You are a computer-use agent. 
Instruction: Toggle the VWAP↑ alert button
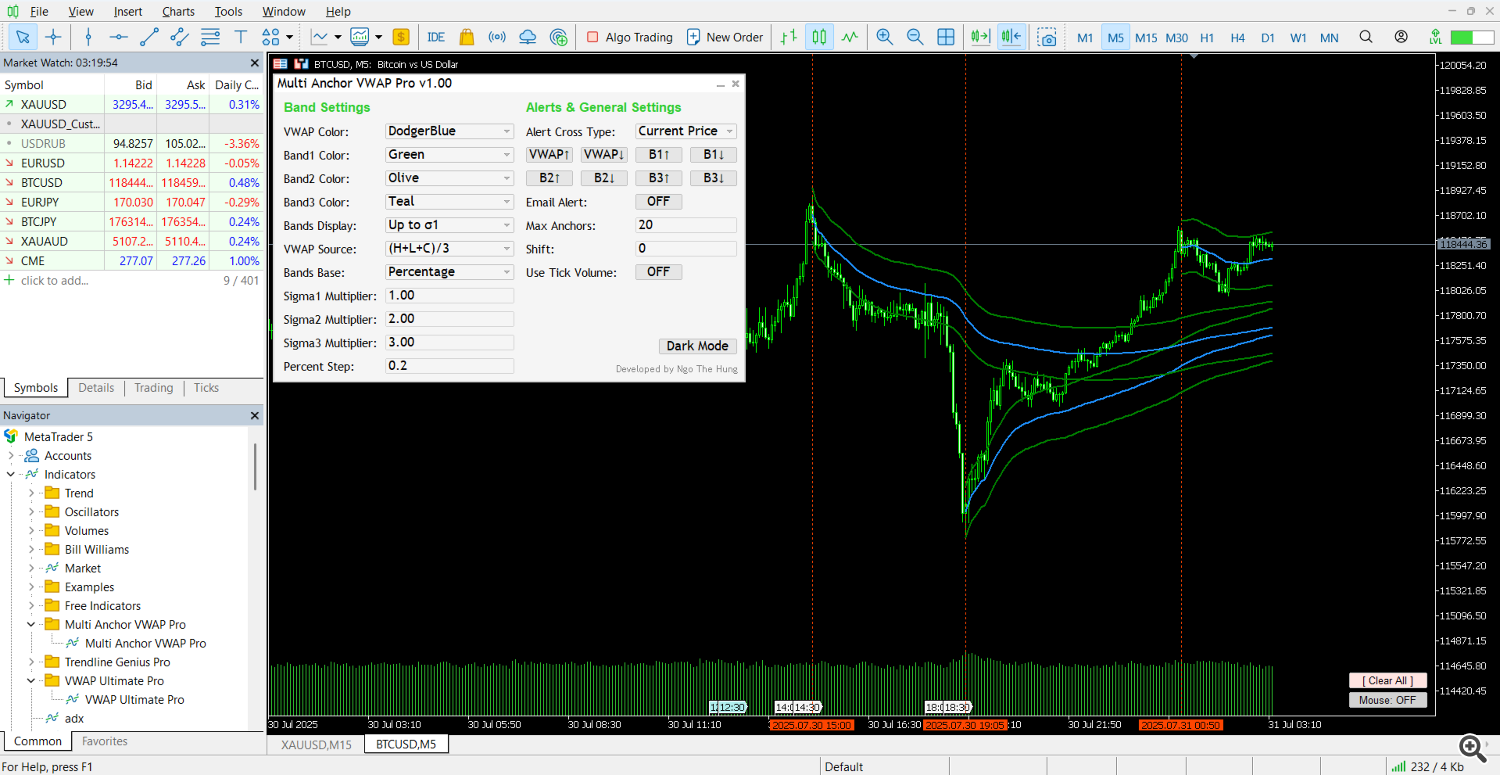pyautogui.click(x=549, y=155)
